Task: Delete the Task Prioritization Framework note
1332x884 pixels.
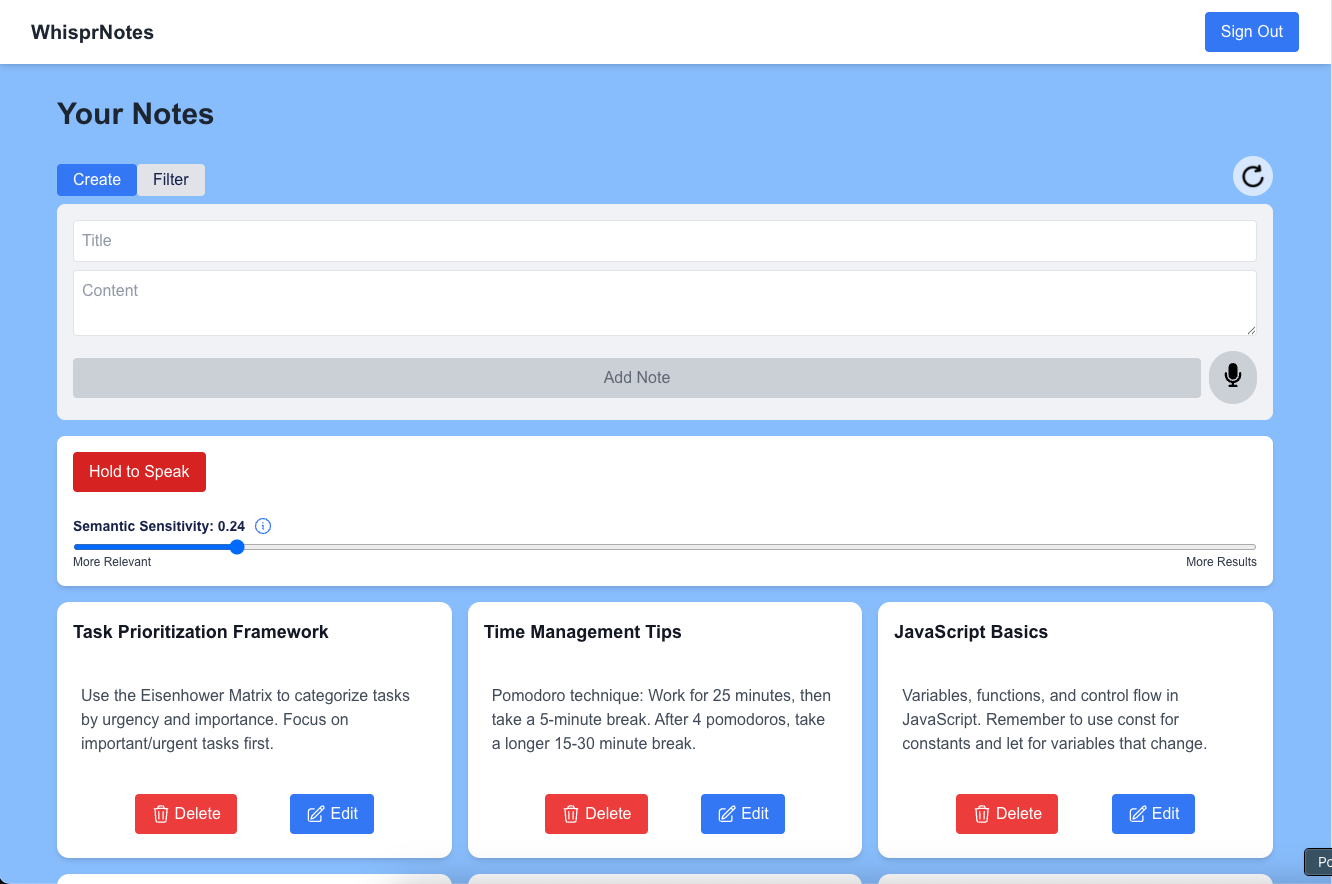Action: (186, 814)
